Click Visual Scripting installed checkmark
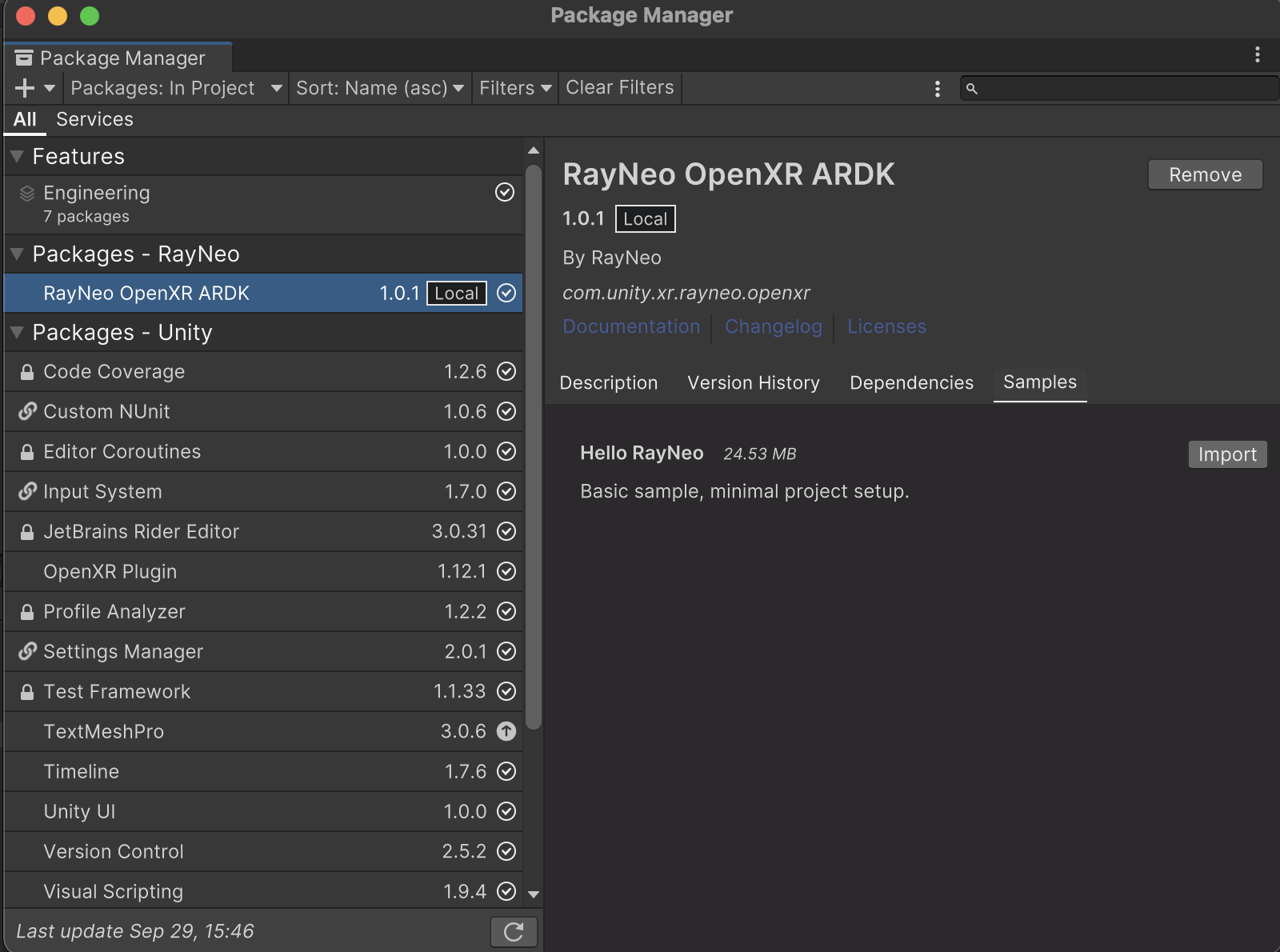The width and height of the screenshot is (1280, 952). 506,891
